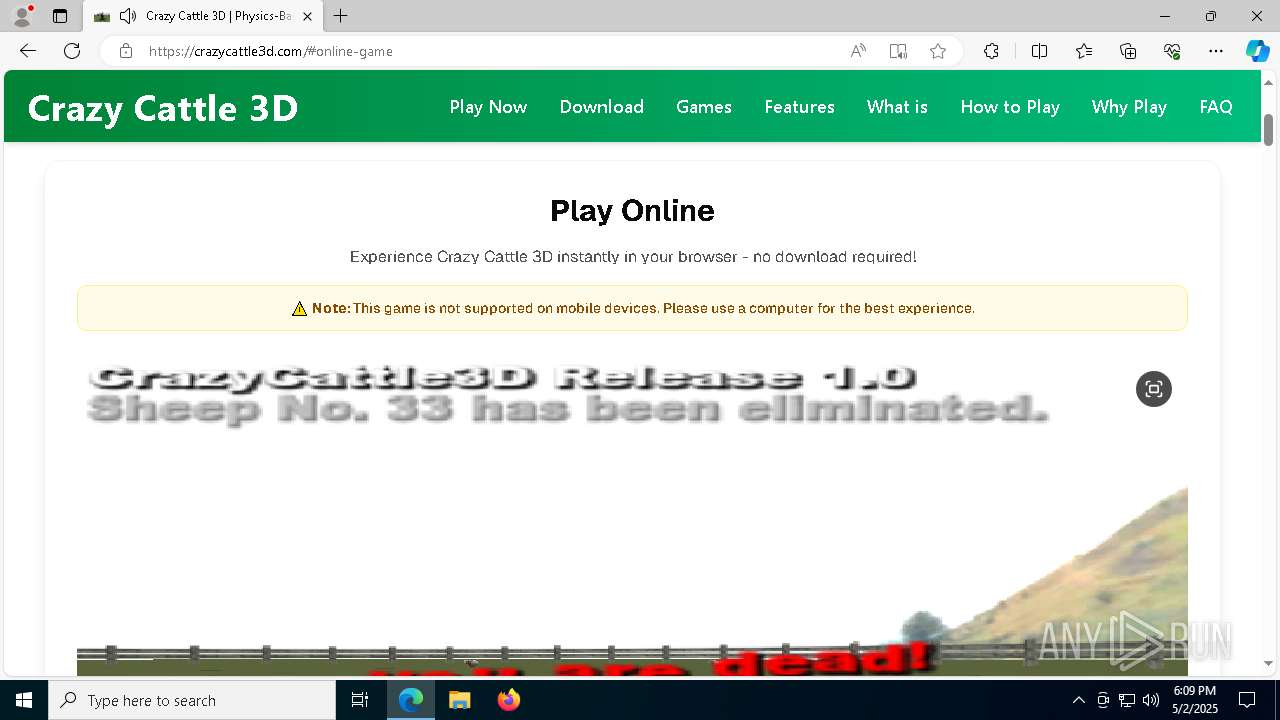1280x720 pixels.
Task: Show hidden system tray icons
Action: click(1078, 700)
